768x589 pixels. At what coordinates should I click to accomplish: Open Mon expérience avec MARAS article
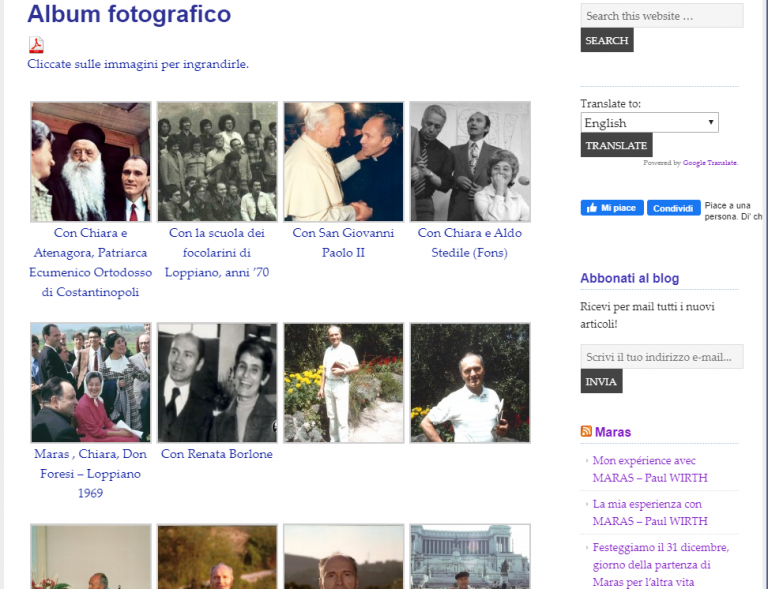coord(649,469)
